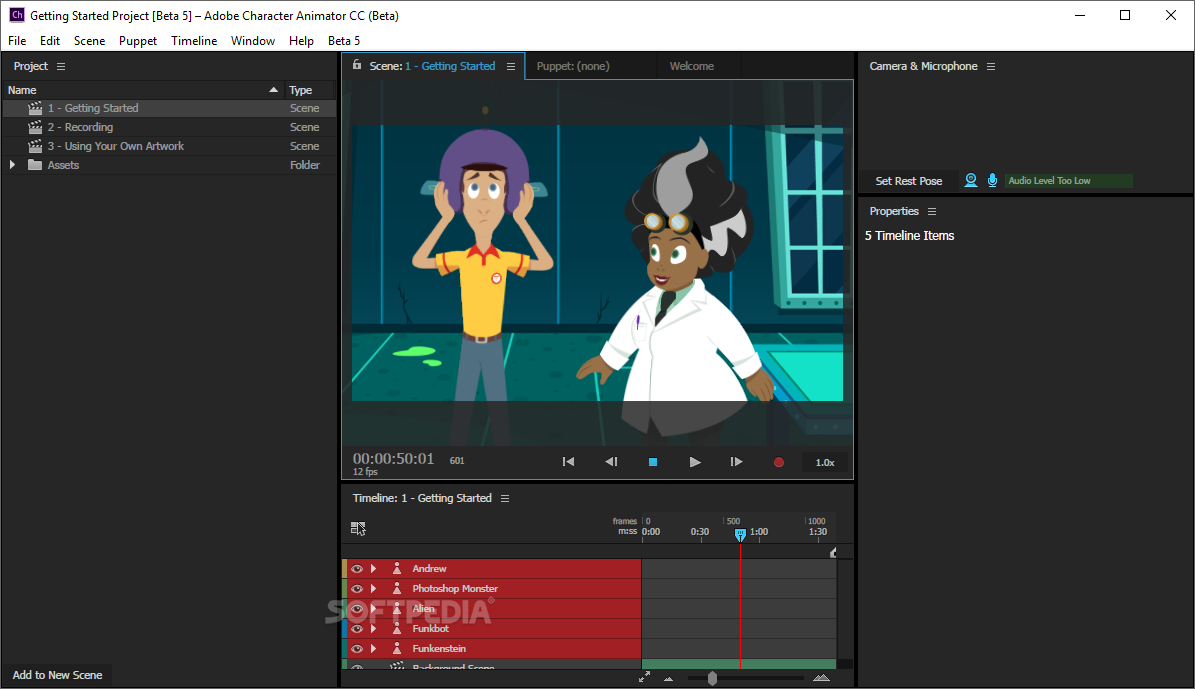Screen dimensions: 1195x689
Task: Expand the Funkenstein track
Action: (x=373, y=649)
